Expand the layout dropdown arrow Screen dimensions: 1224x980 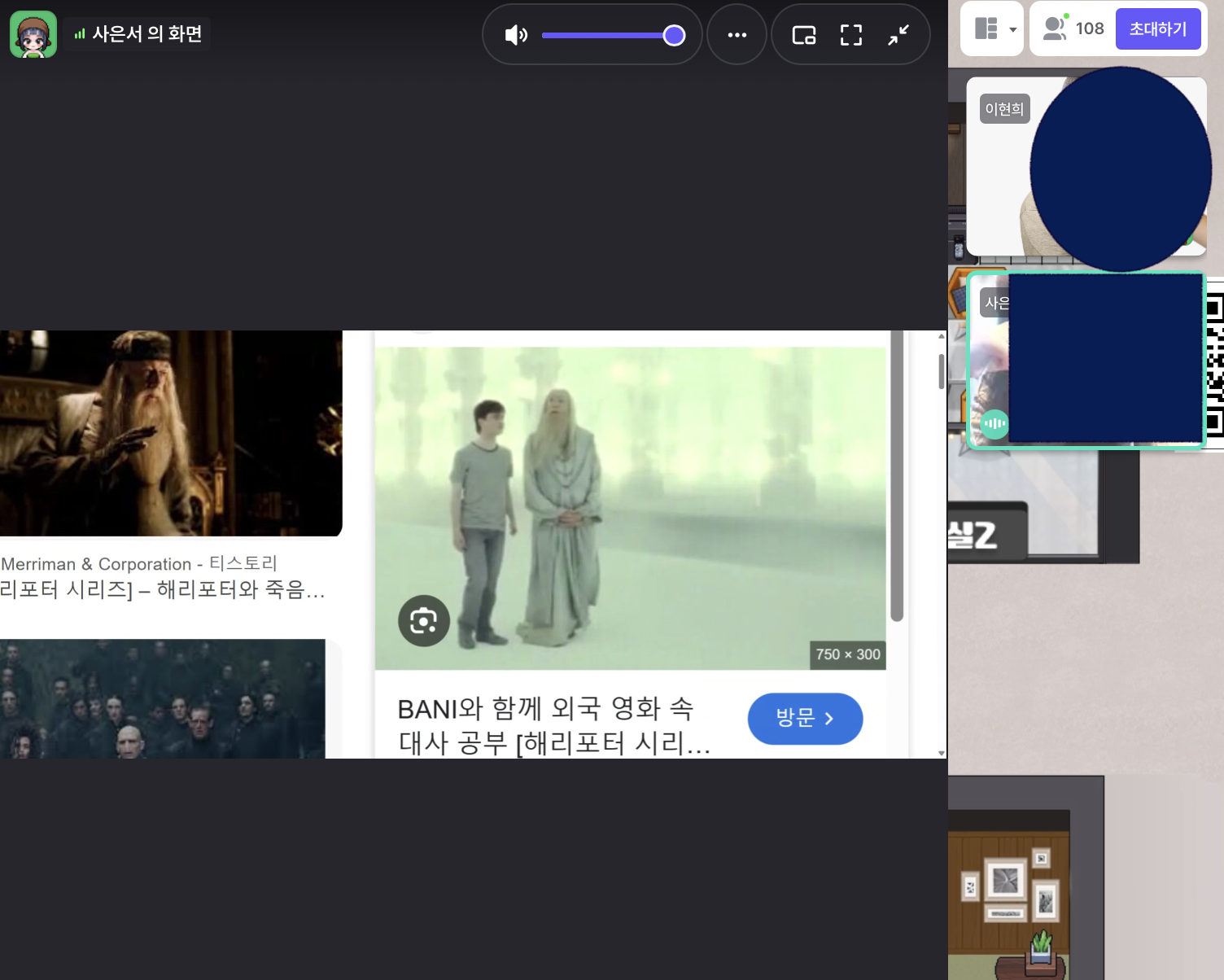[x=1012, y=29]
